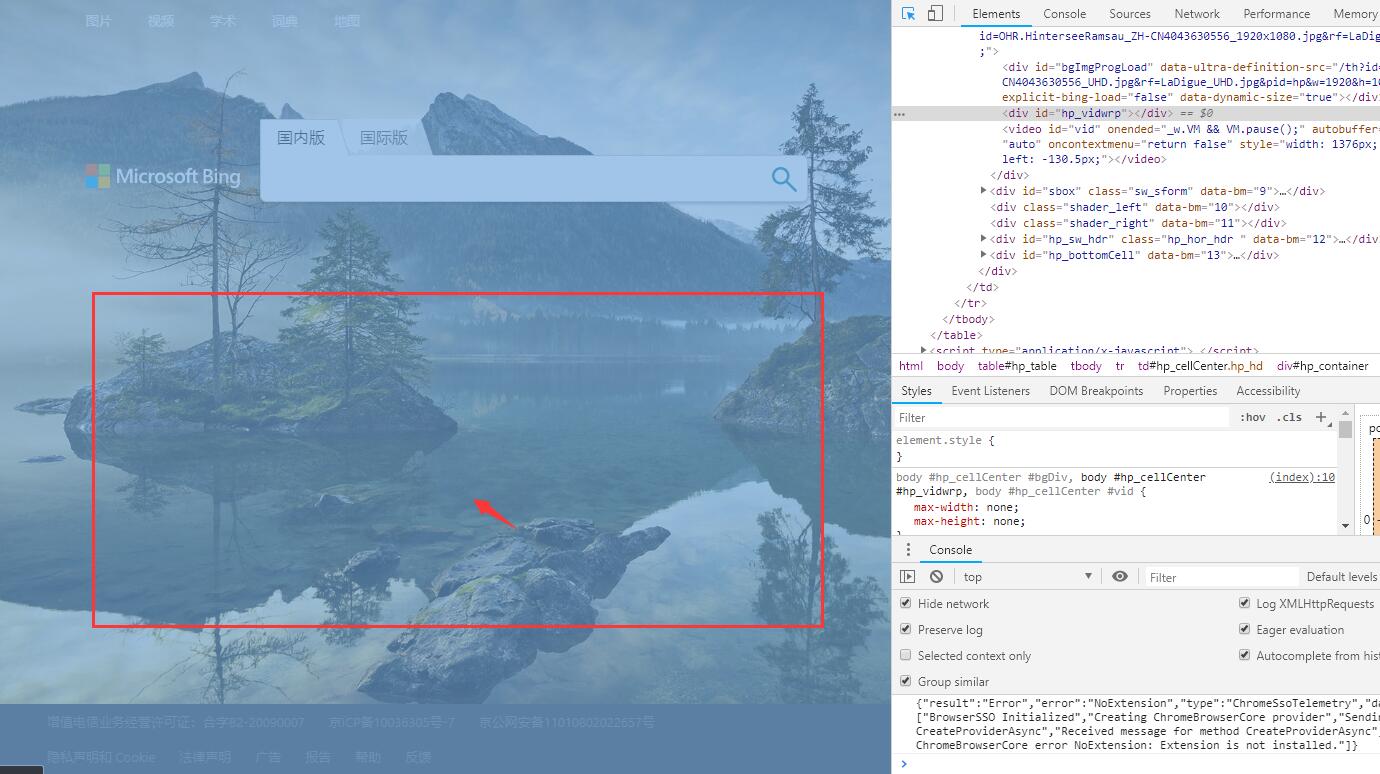Click the Bing search magnifier icon

[x=784, y=179]
